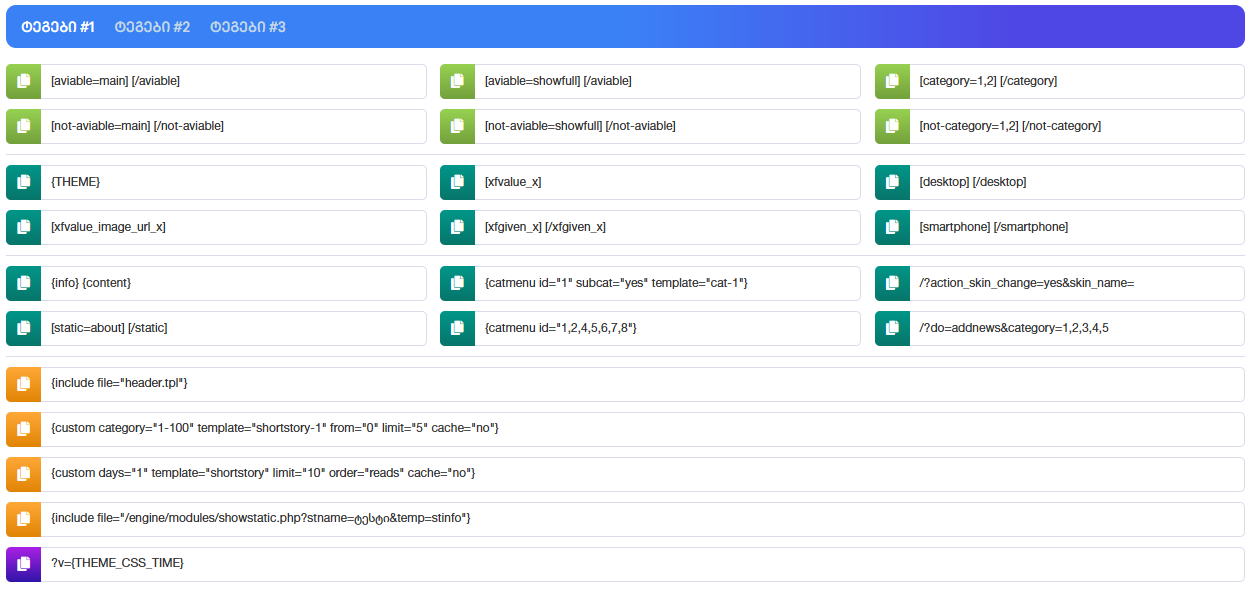The width and height of the screenshot is (1252, 590).
Task: Copy the {THEME} tag with its icon
Action: [24, 182]
